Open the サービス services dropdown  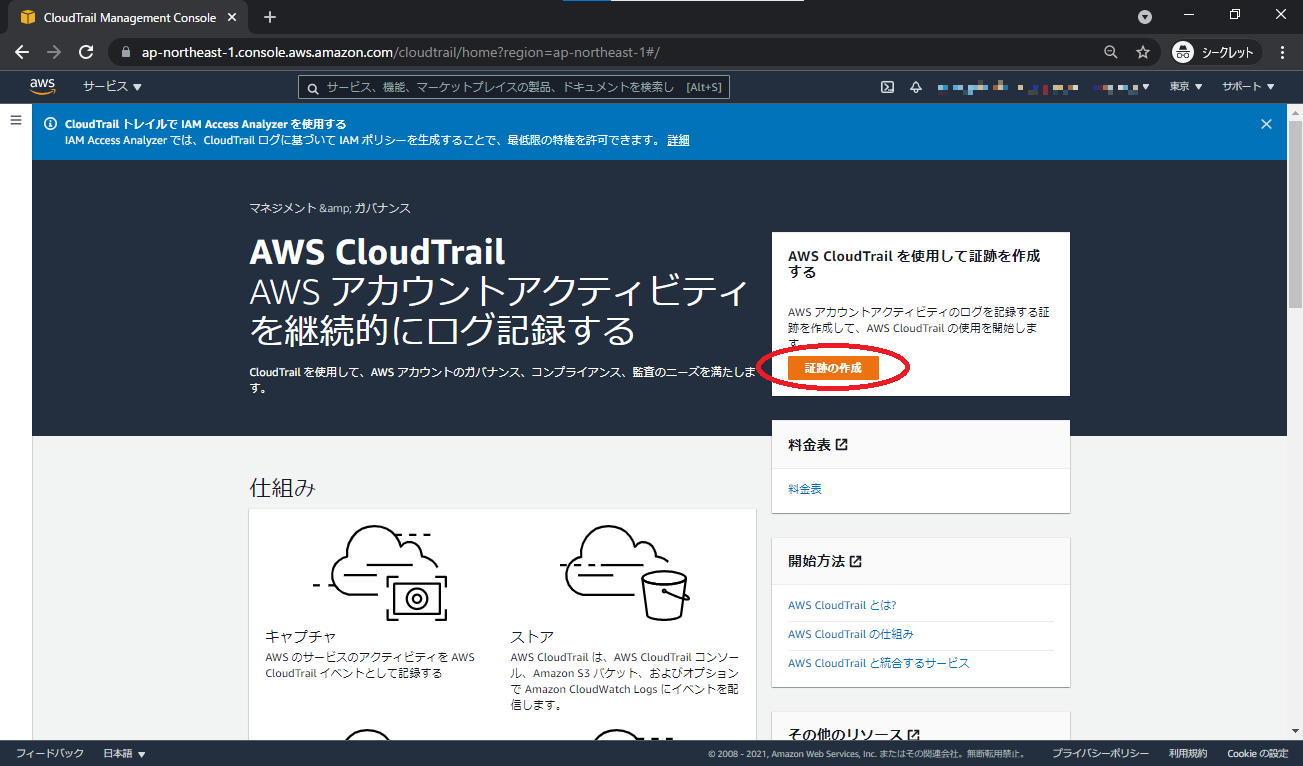112,87
